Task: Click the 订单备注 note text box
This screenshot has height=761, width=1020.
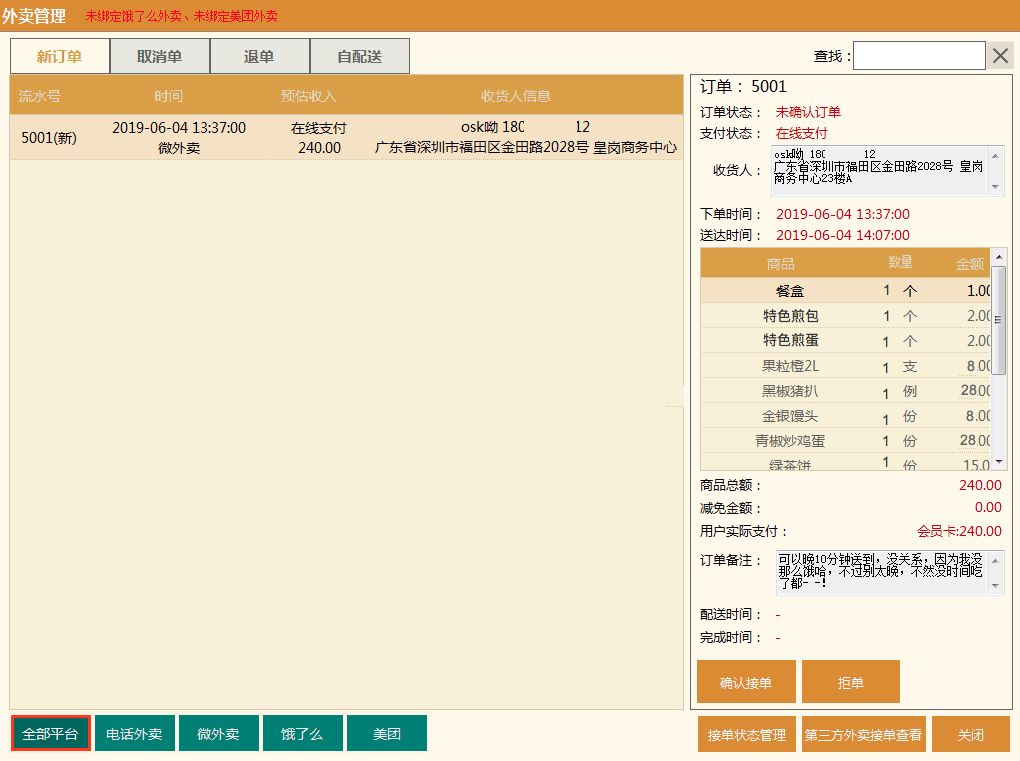Action: (x=890, y=572)
